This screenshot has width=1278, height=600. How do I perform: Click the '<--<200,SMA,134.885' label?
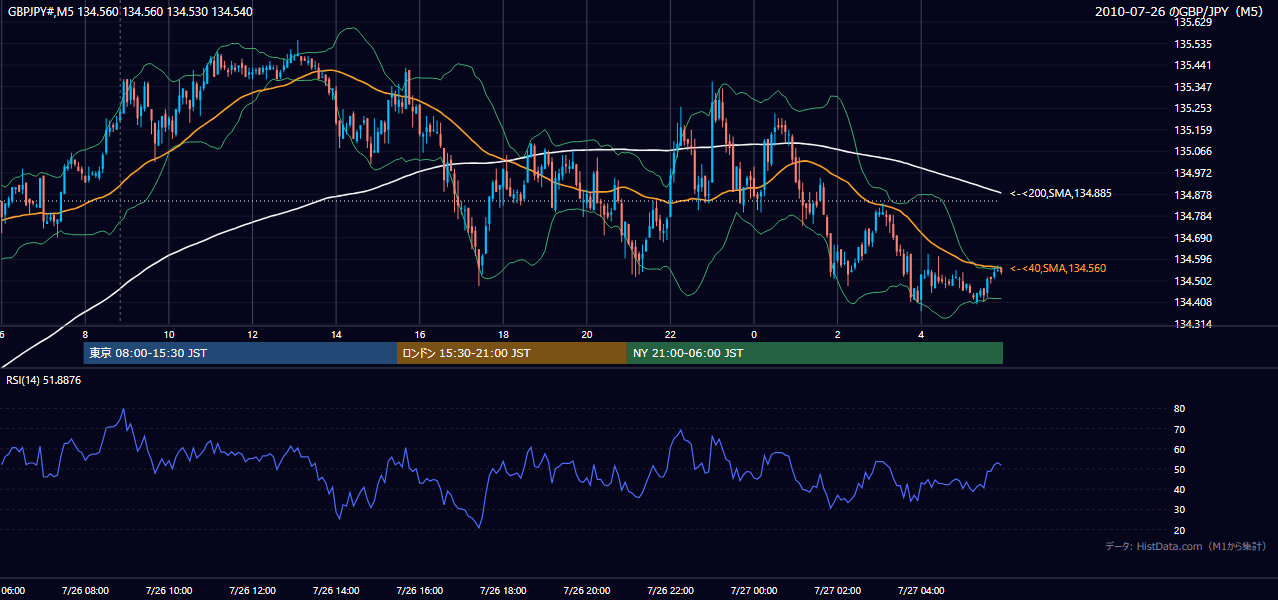1061,193
